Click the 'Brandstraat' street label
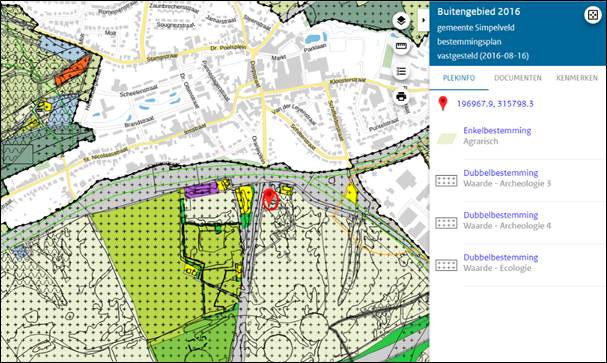The image size is (607, 363). [x=139, y=122]
